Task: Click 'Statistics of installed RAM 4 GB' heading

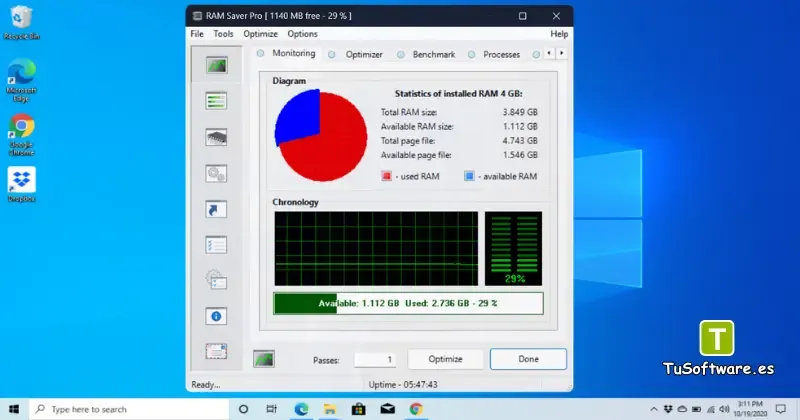Action: click(x=459, y=93)
